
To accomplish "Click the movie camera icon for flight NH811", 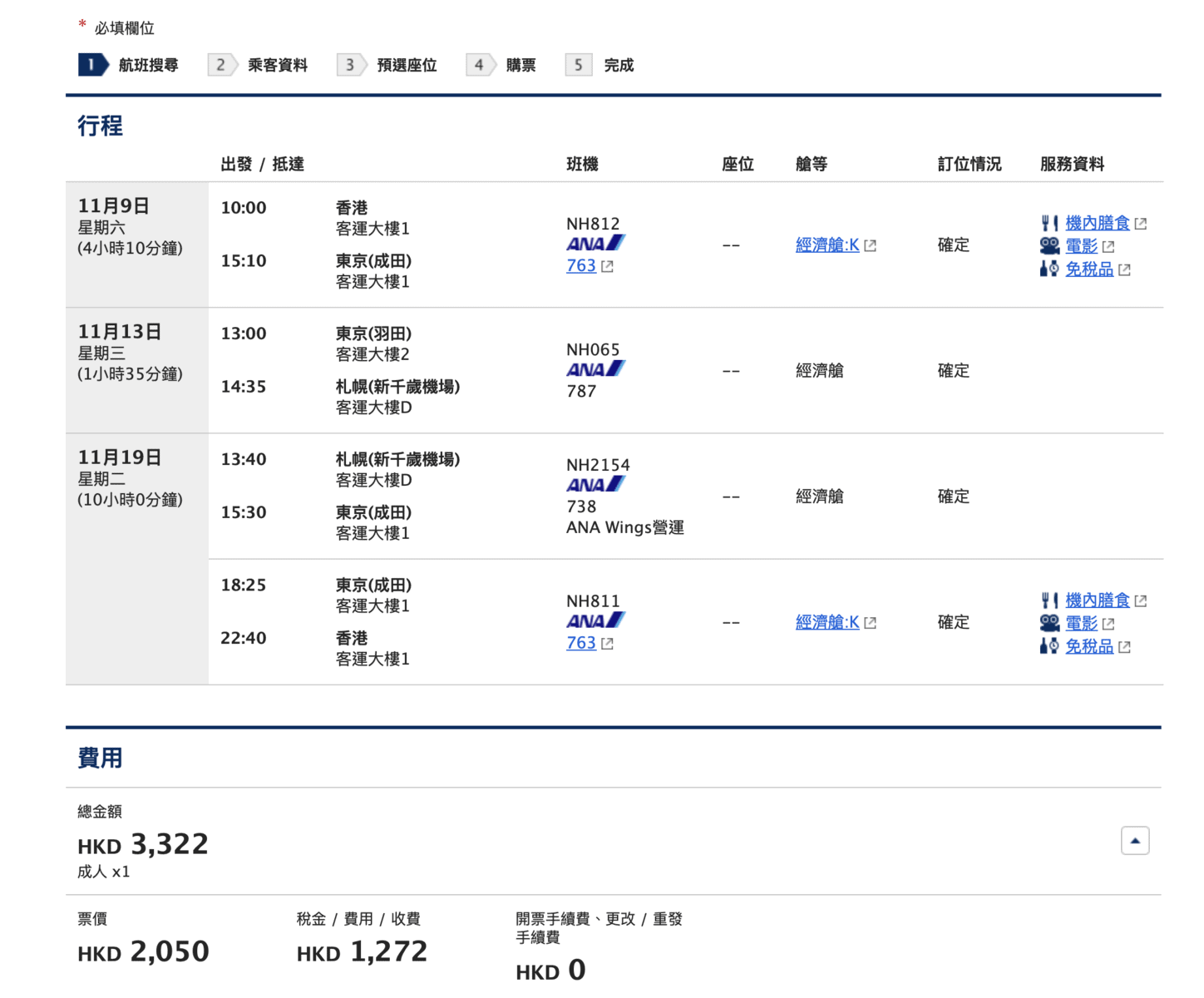I will 1049,623.
